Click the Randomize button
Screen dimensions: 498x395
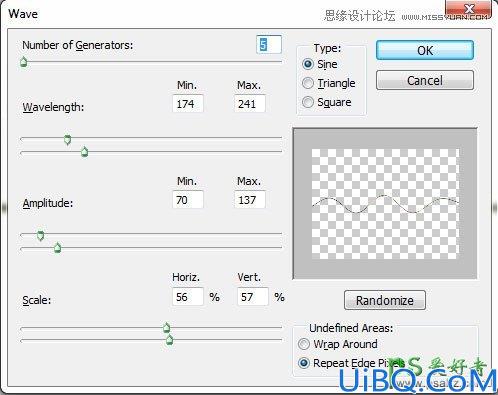click(385, 300)
